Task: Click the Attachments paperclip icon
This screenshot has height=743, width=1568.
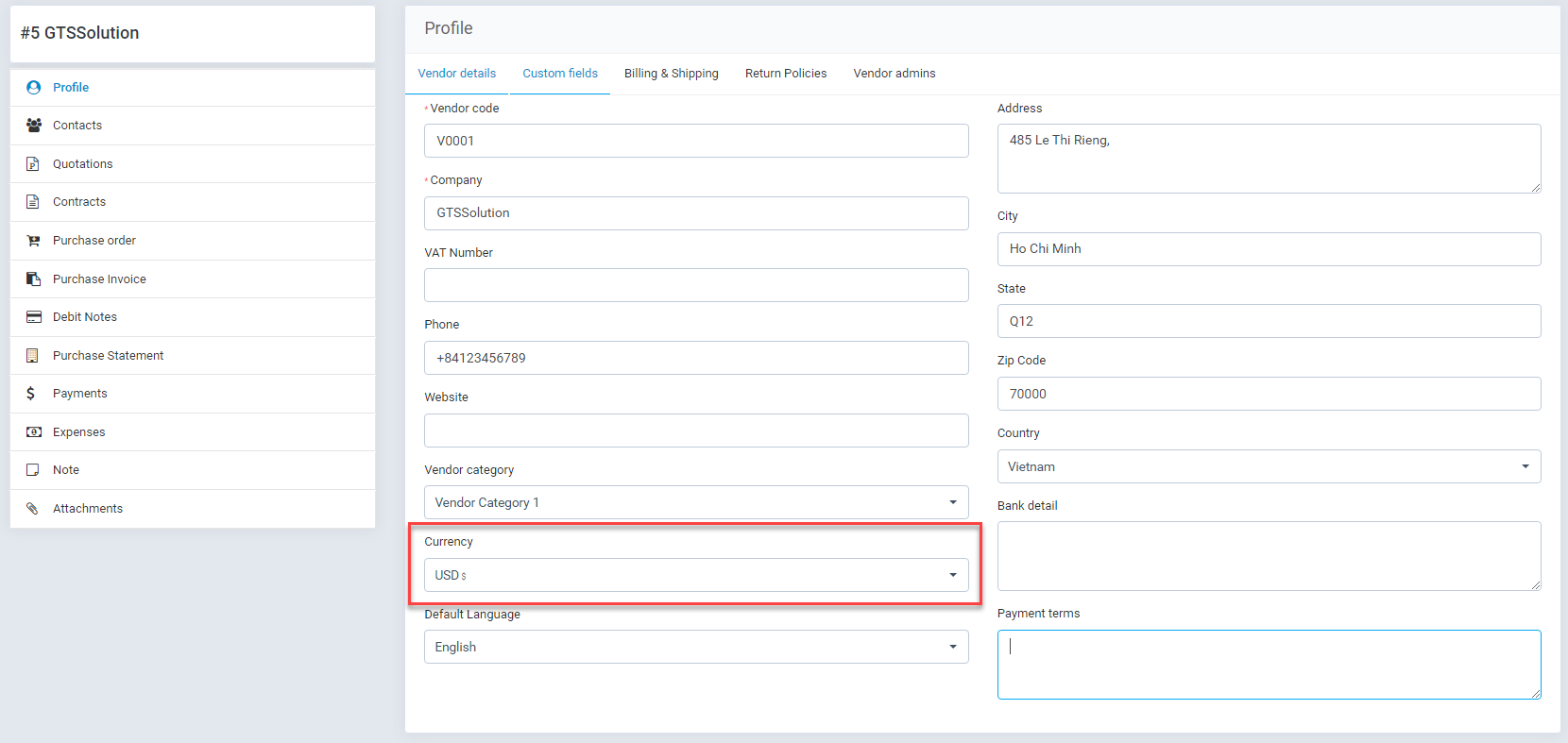Action: 33,509
